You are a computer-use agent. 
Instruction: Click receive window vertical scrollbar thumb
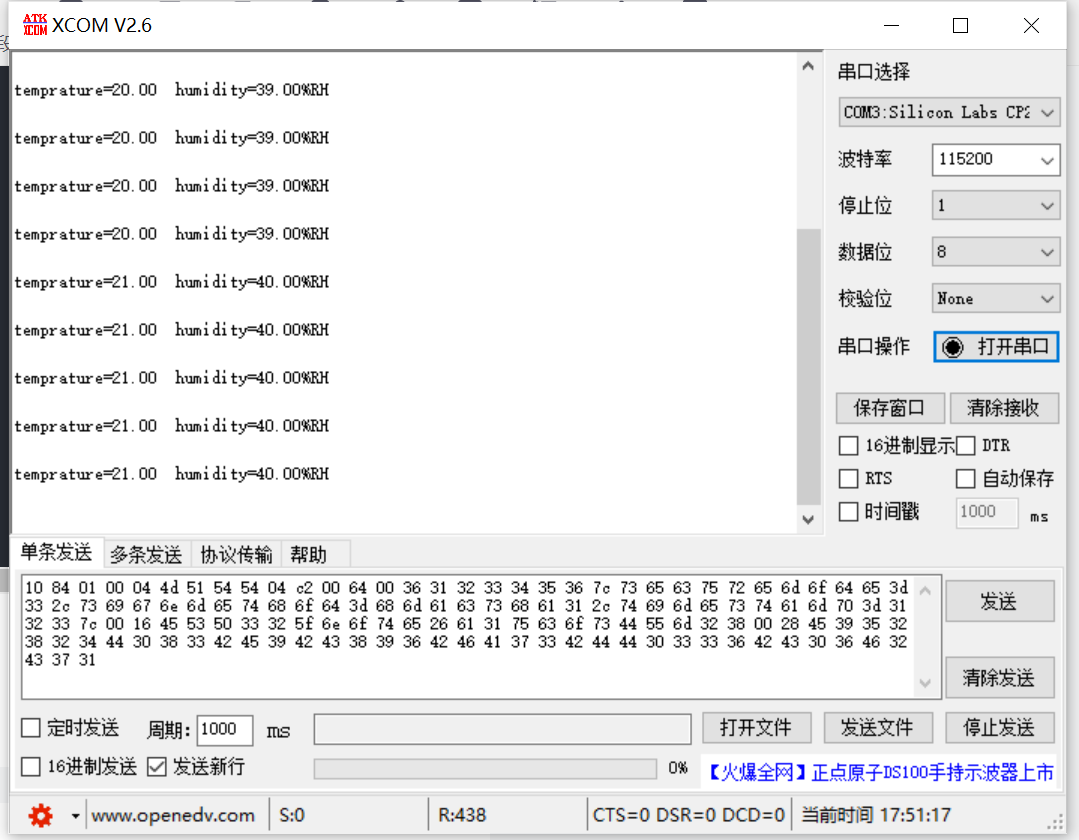[x=809, y=366]
